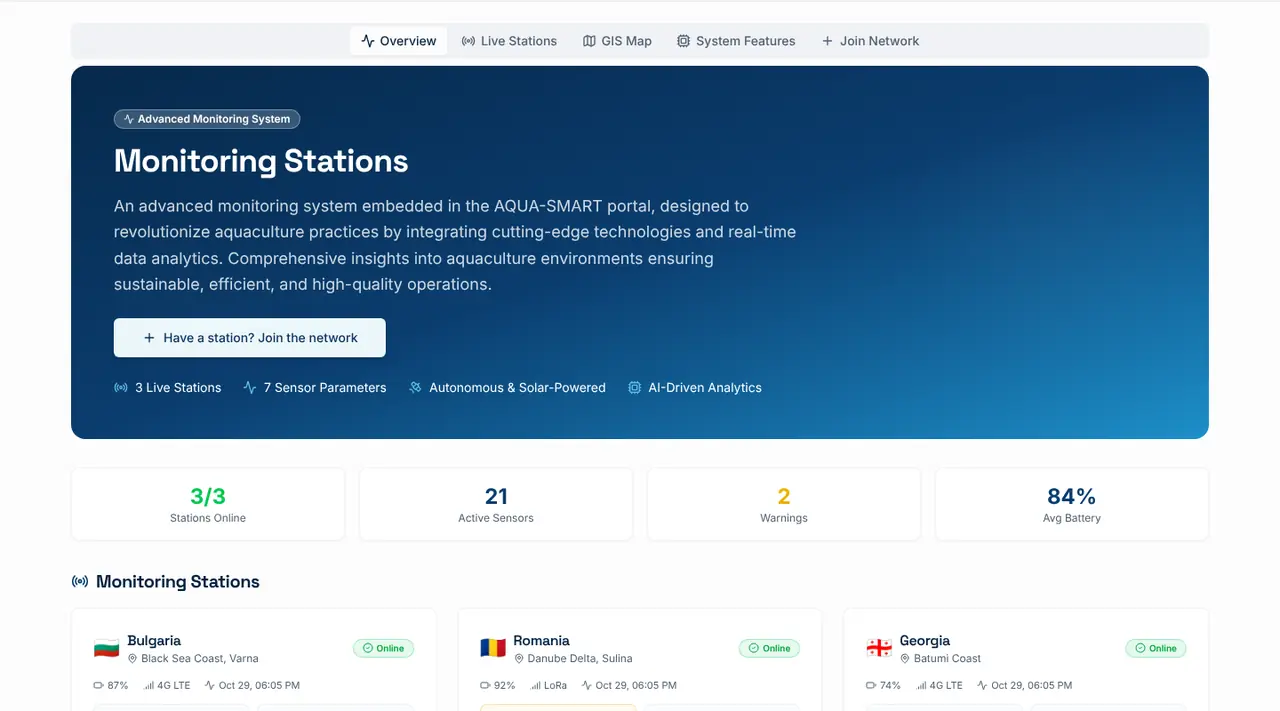The width and height of the screenshot is (1280, 711).
Task: Click the broadcast icon on Live Stations tab
Action: pos(468,41)
